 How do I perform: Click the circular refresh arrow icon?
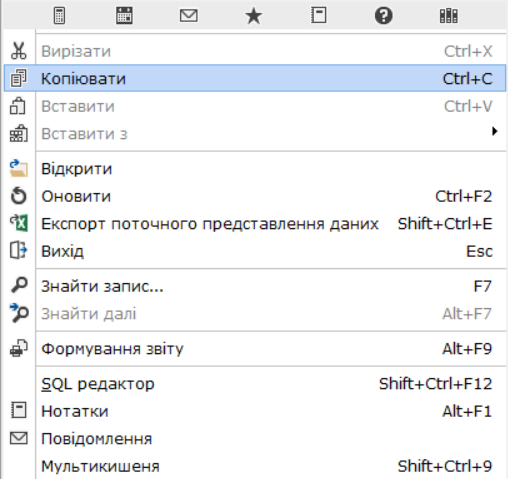point(19,196)
